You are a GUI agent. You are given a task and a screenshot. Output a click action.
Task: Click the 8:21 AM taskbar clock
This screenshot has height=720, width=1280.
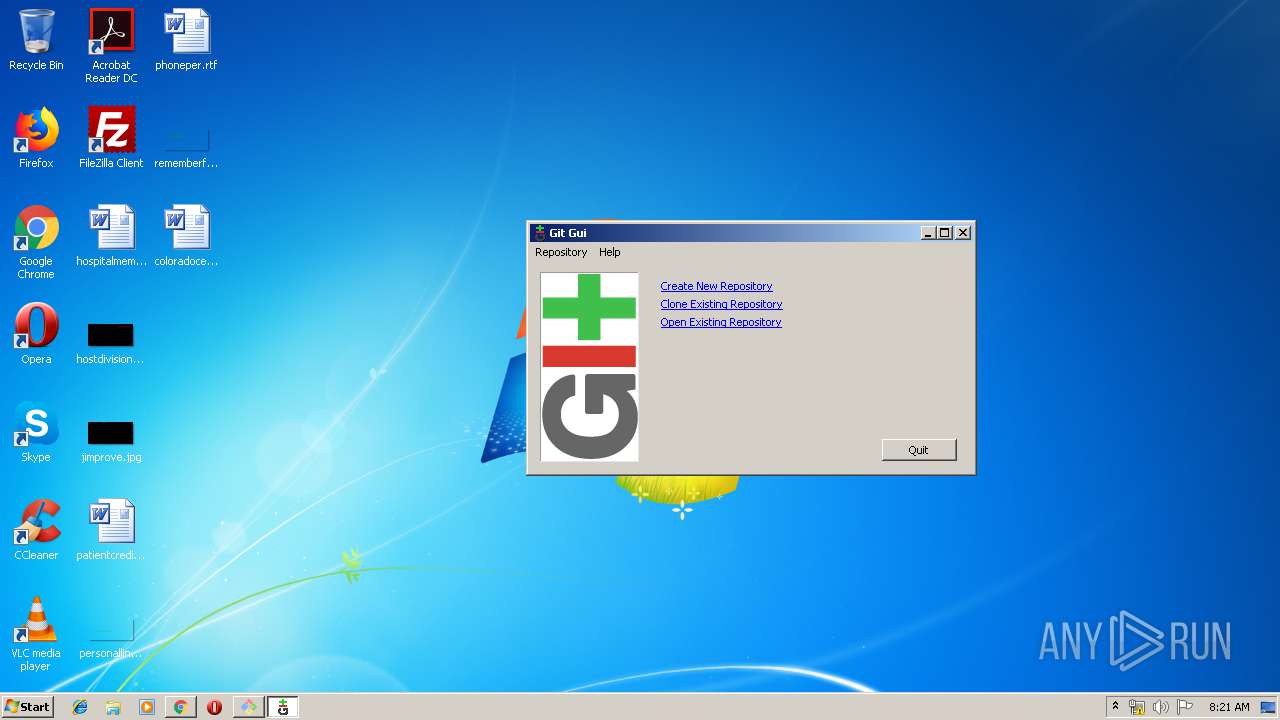tap(1229, 707)
